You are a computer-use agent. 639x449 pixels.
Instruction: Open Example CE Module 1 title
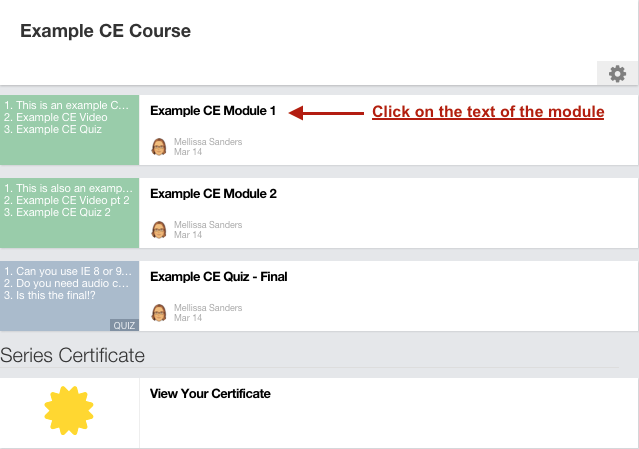pyautogui.click(x=213, y=111)
